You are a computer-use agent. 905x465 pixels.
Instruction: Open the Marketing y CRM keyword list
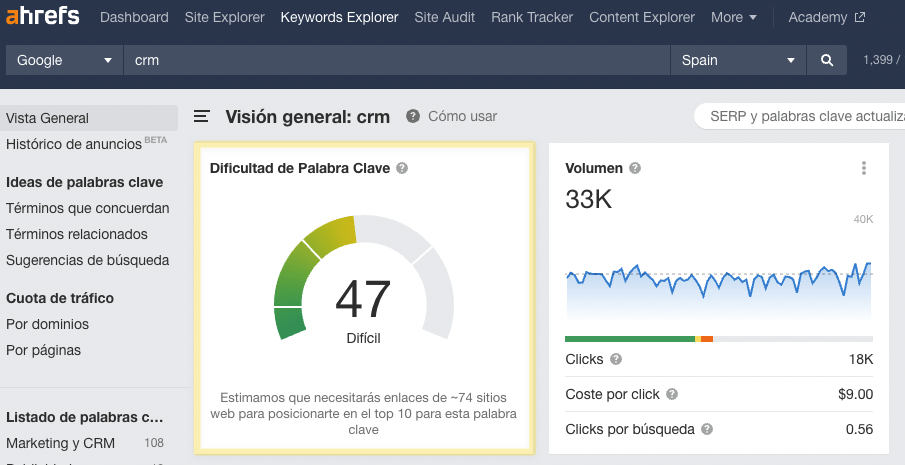click(x=61, y=443)
